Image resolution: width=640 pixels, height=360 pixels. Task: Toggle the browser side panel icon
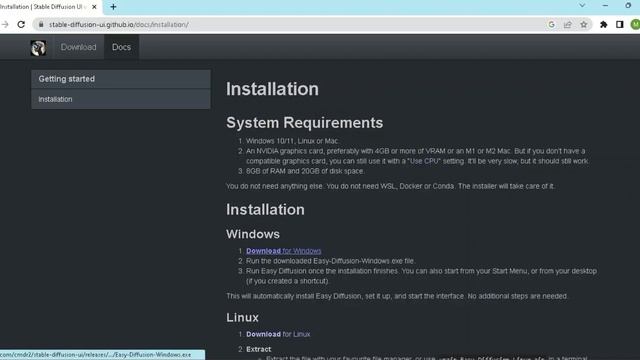point(620,24)
